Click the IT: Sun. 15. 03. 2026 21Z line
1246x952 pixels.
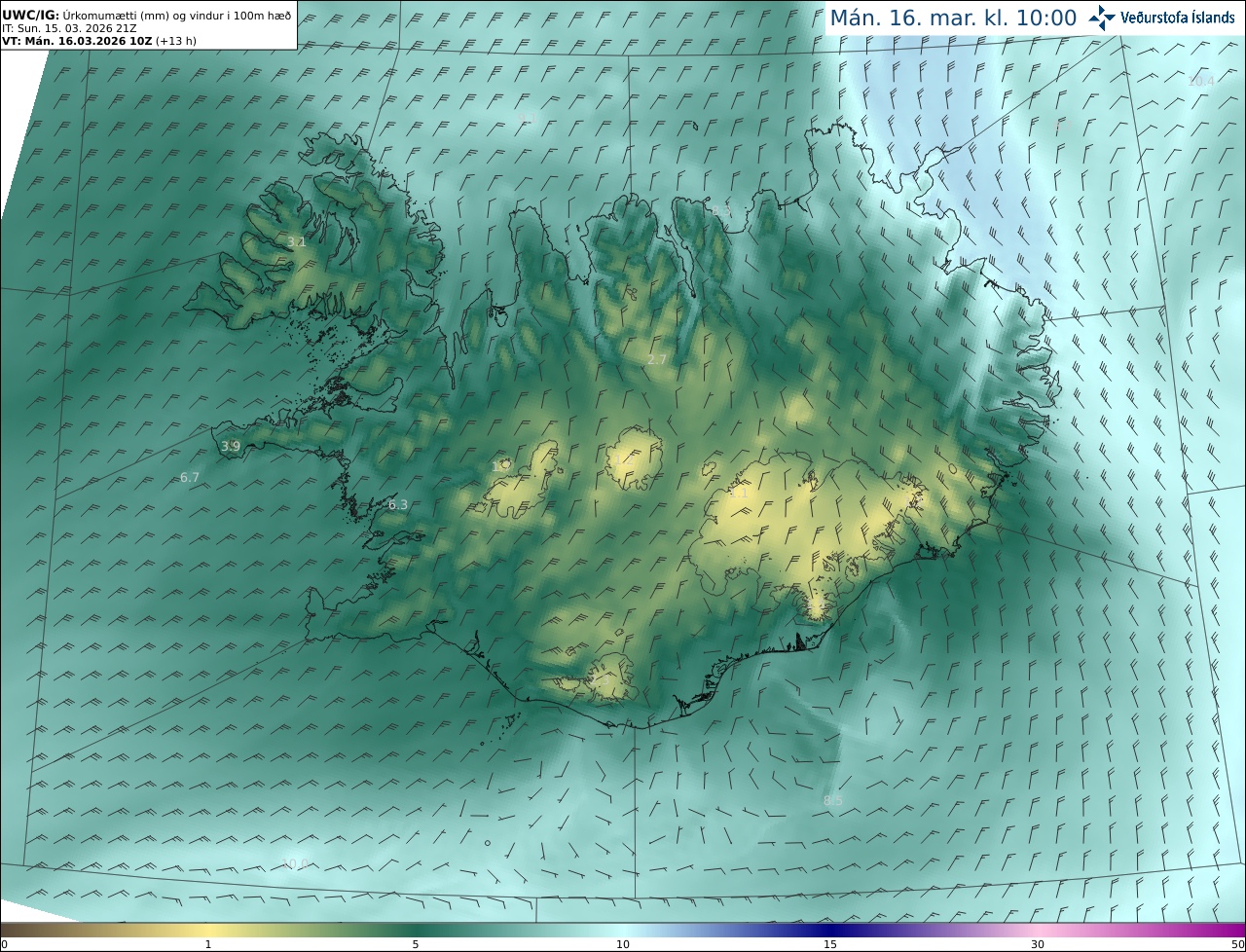point(68,28)
